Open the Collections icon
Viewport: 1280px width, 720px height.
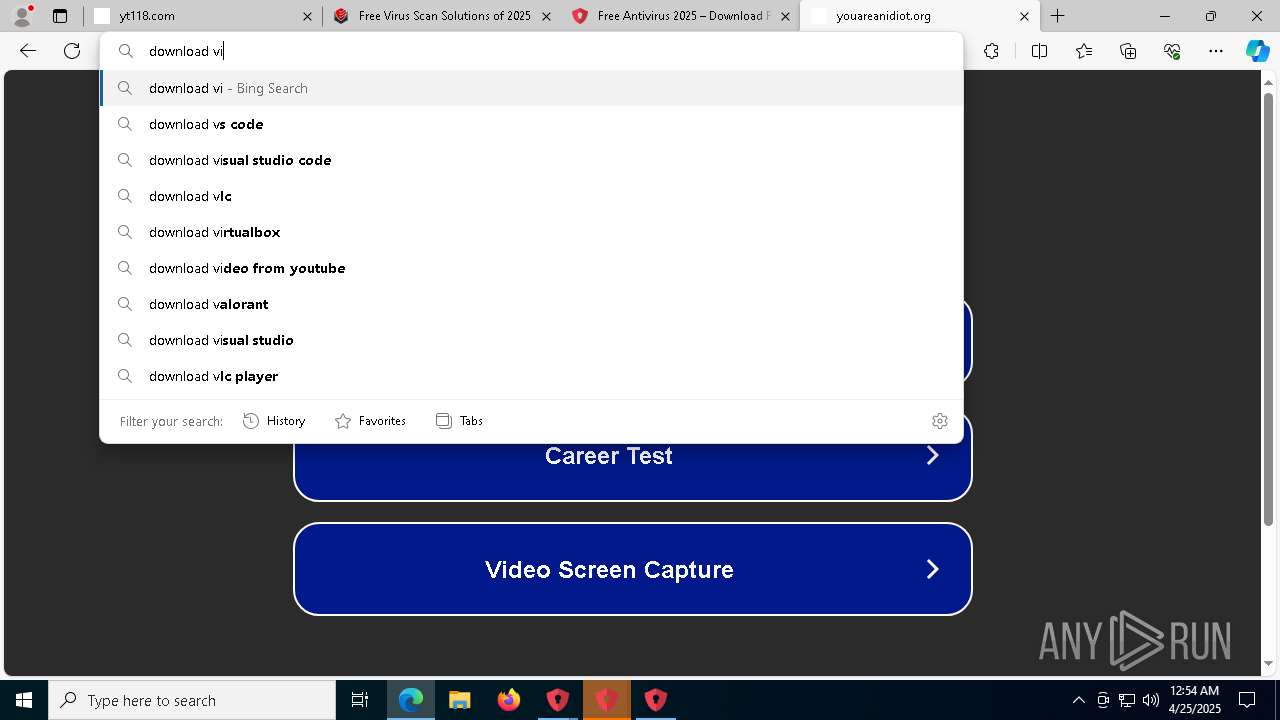tap(1128, 51)
